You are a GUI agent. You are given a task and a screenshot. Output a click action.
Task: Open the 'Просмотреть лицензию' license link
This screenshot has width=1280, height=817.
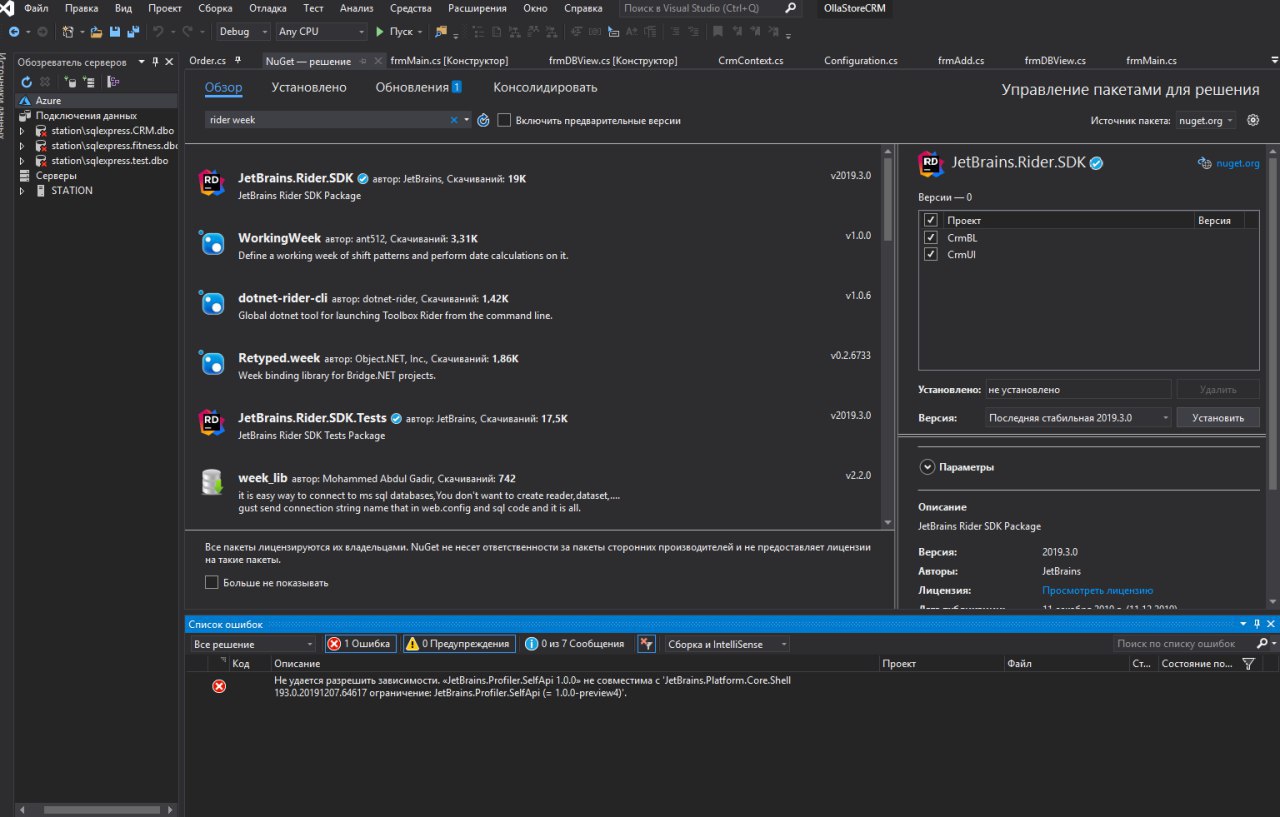(1097, 590)
